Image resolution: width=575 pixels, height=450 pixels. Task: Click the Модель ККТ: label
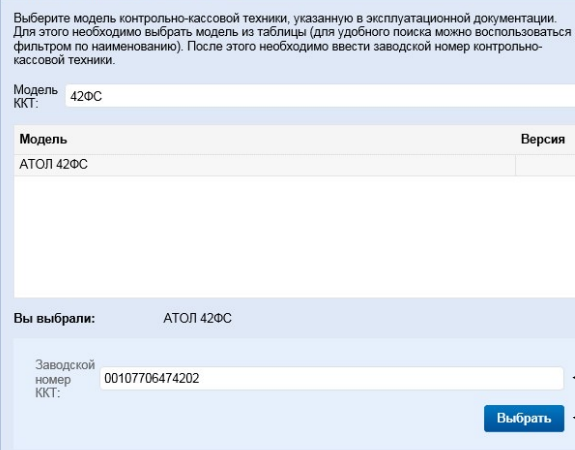(36, 96)
